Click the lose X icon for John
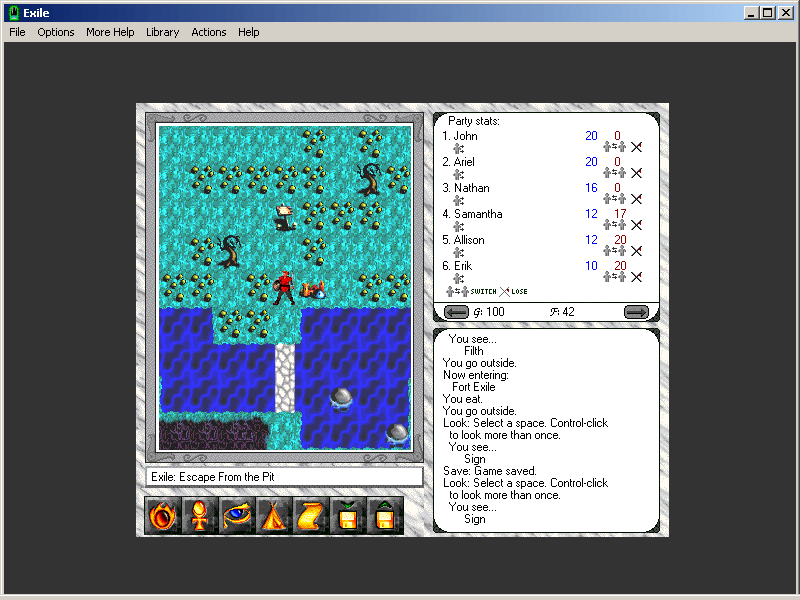This screenshot has height=600, width=800. (636, 147)
